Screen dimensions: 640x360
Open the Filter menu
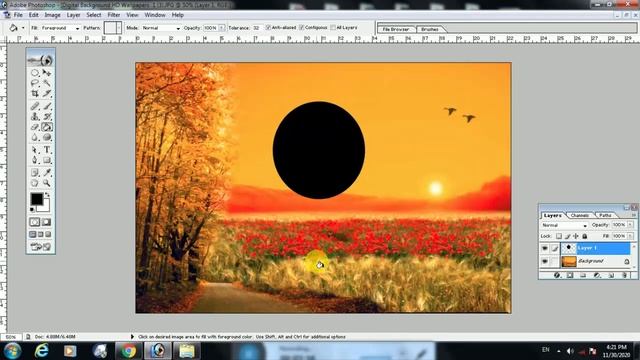pos(114,15)
